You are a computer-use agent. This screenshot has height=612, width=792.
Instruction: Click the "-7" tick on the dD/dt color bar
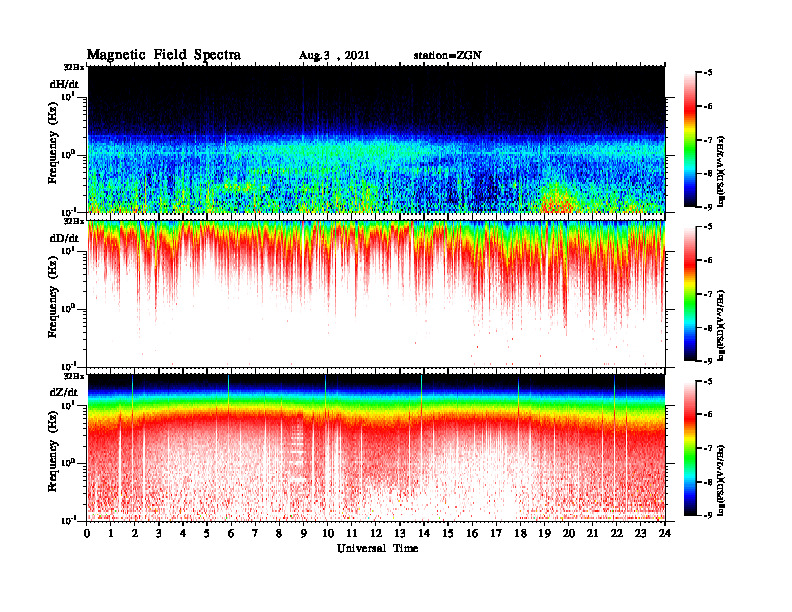pyautogui.click(x=708, y=294)
